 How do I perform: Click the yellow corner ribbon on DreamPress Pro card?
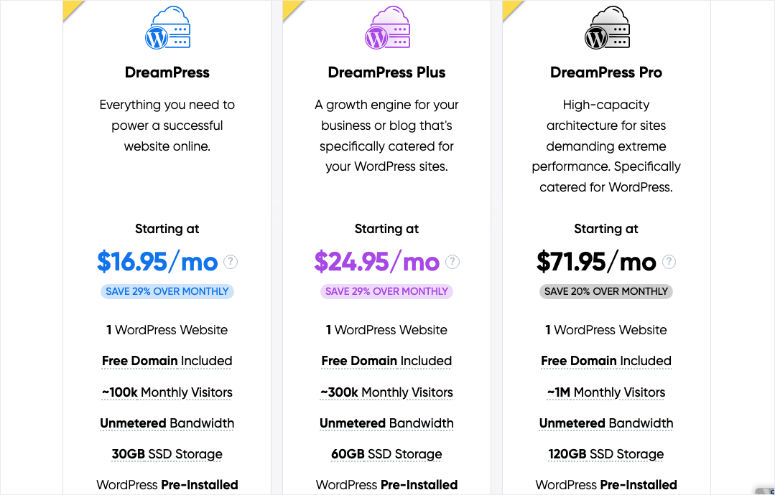(511, 9)
